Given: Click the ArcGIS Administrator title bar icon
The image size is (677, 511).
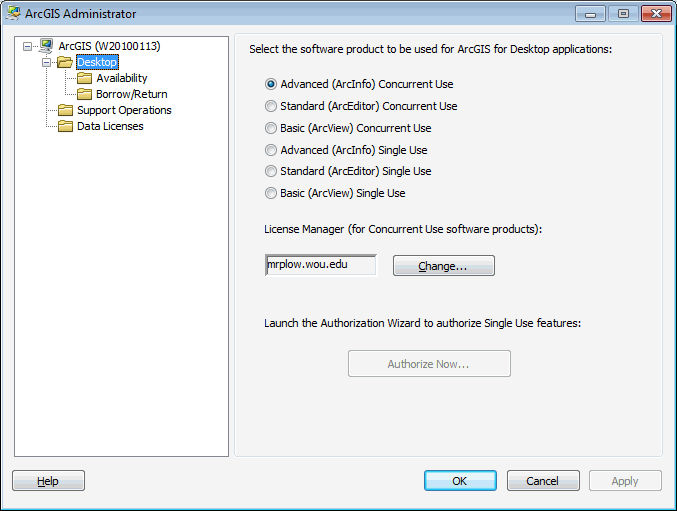Looking at the screenshot, I should tap(13, 13).
